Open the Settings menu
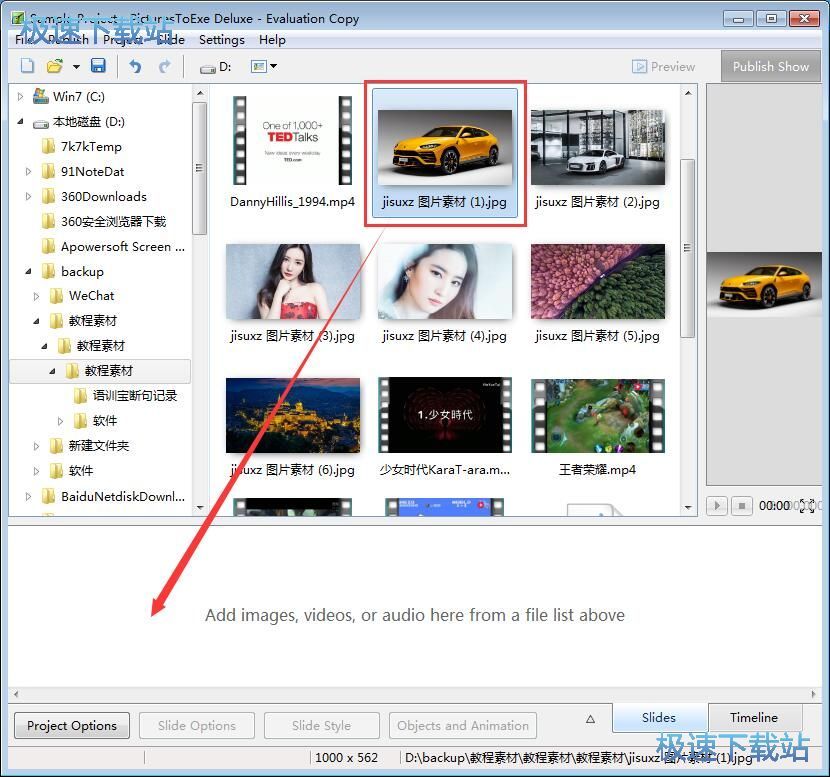The height and width of the screenshot is (777, 830). pos(221,40)
